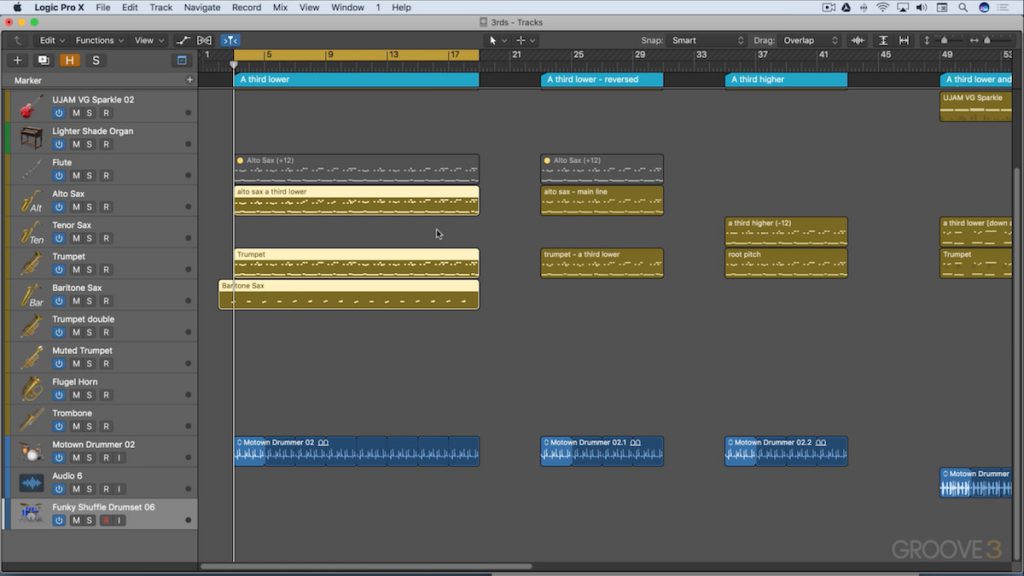Add a marker with the plus icon

click(x=189, y=80)
